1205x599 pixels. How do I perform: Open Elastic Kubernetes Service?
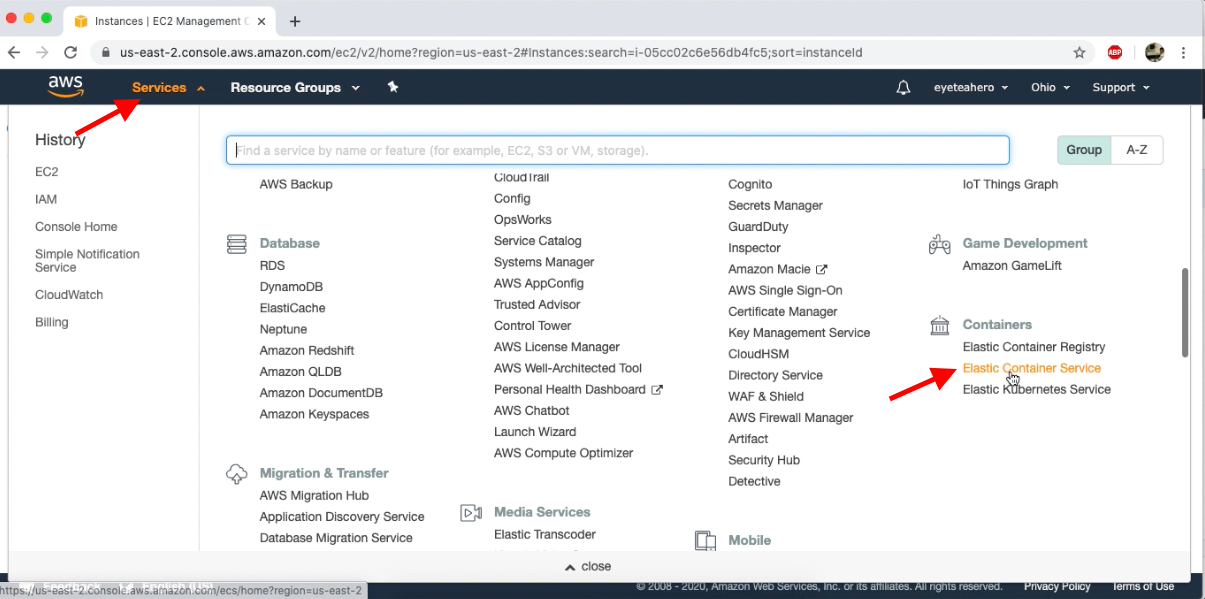[1036, 389]
